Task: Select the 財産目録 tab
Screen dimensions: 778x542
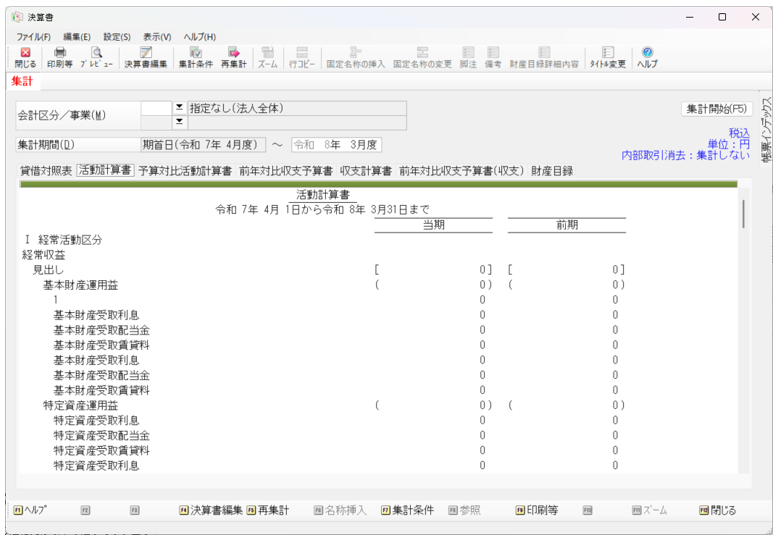Action: click(552, 171)
